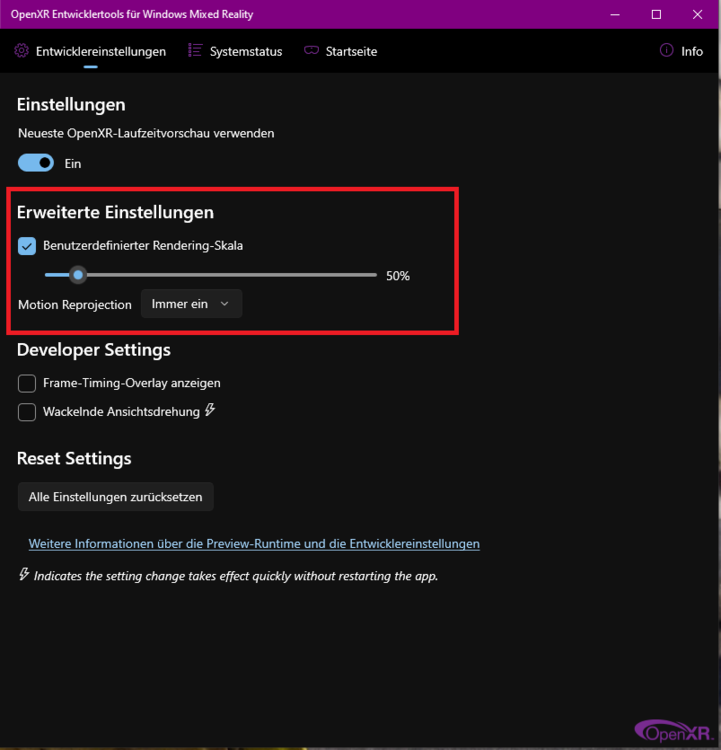Click the rendering scale slider thumb
Screen dimensions: 721x750
point(78,275)
